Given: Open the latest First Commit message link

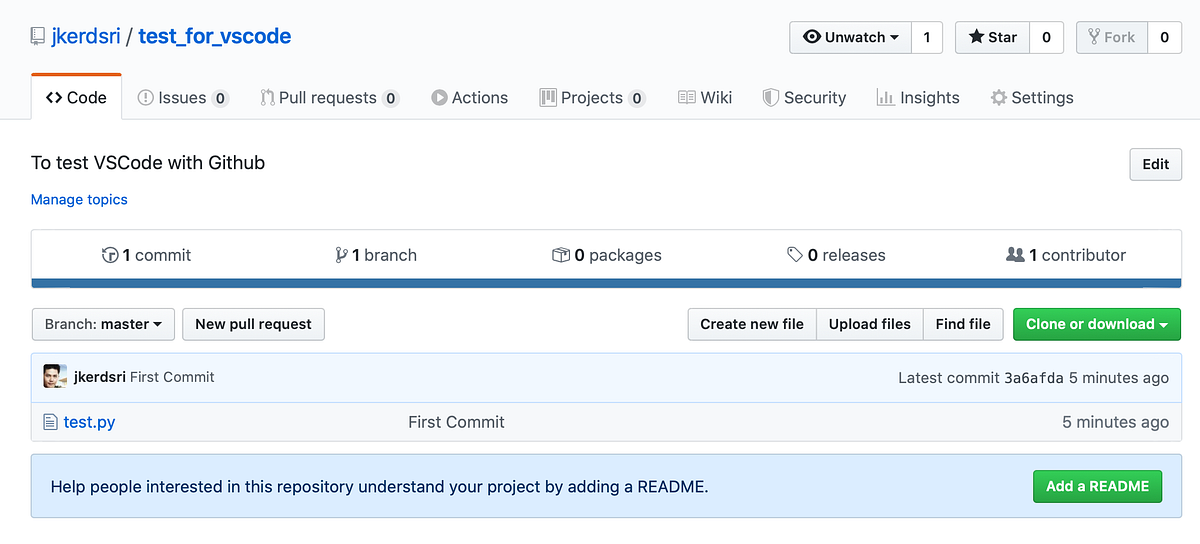Looking at the screenshot, I should click(172, 377).
